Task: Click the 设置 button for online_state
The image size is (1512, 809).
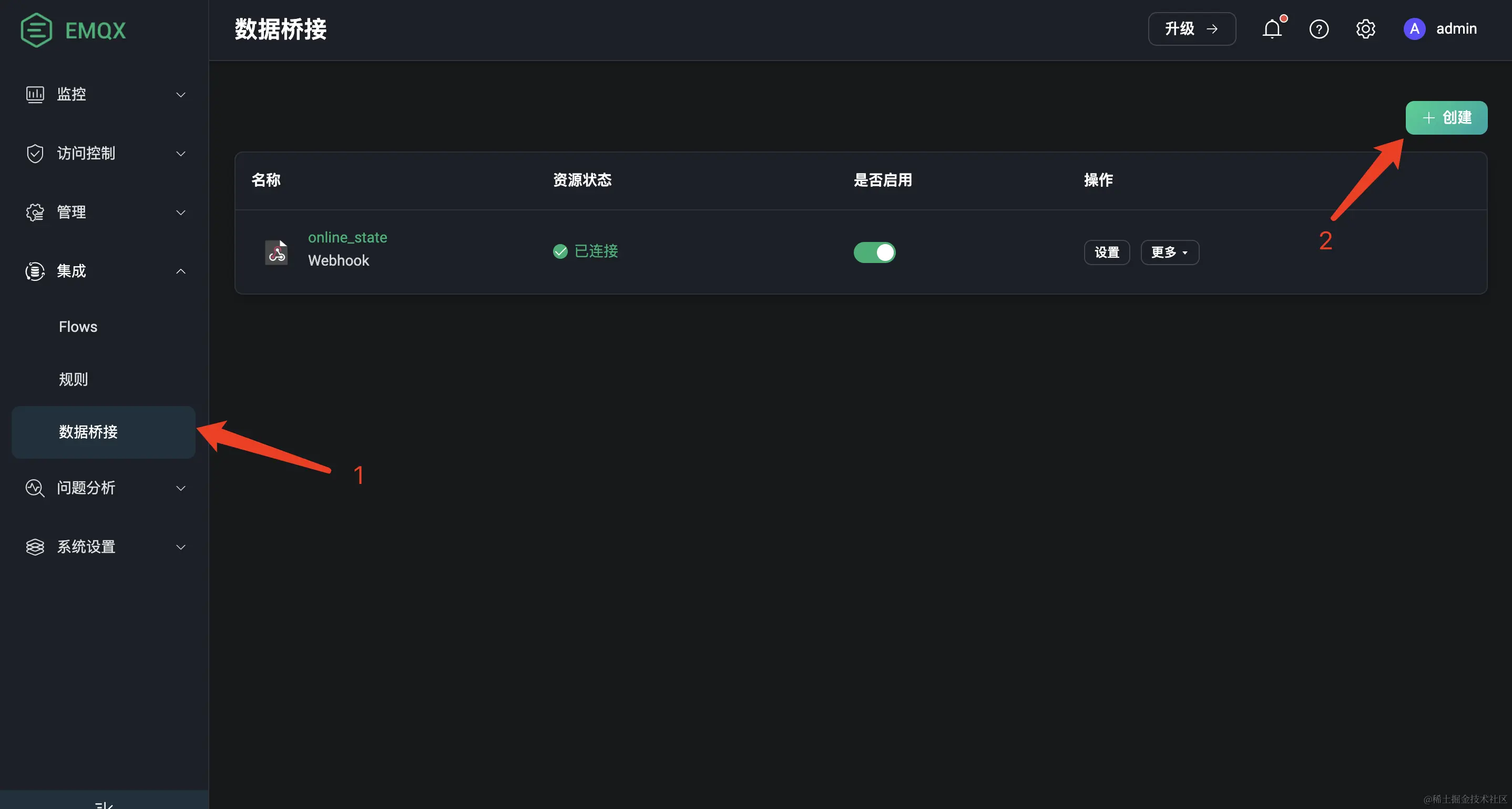Action: [x=1107, y=252]
